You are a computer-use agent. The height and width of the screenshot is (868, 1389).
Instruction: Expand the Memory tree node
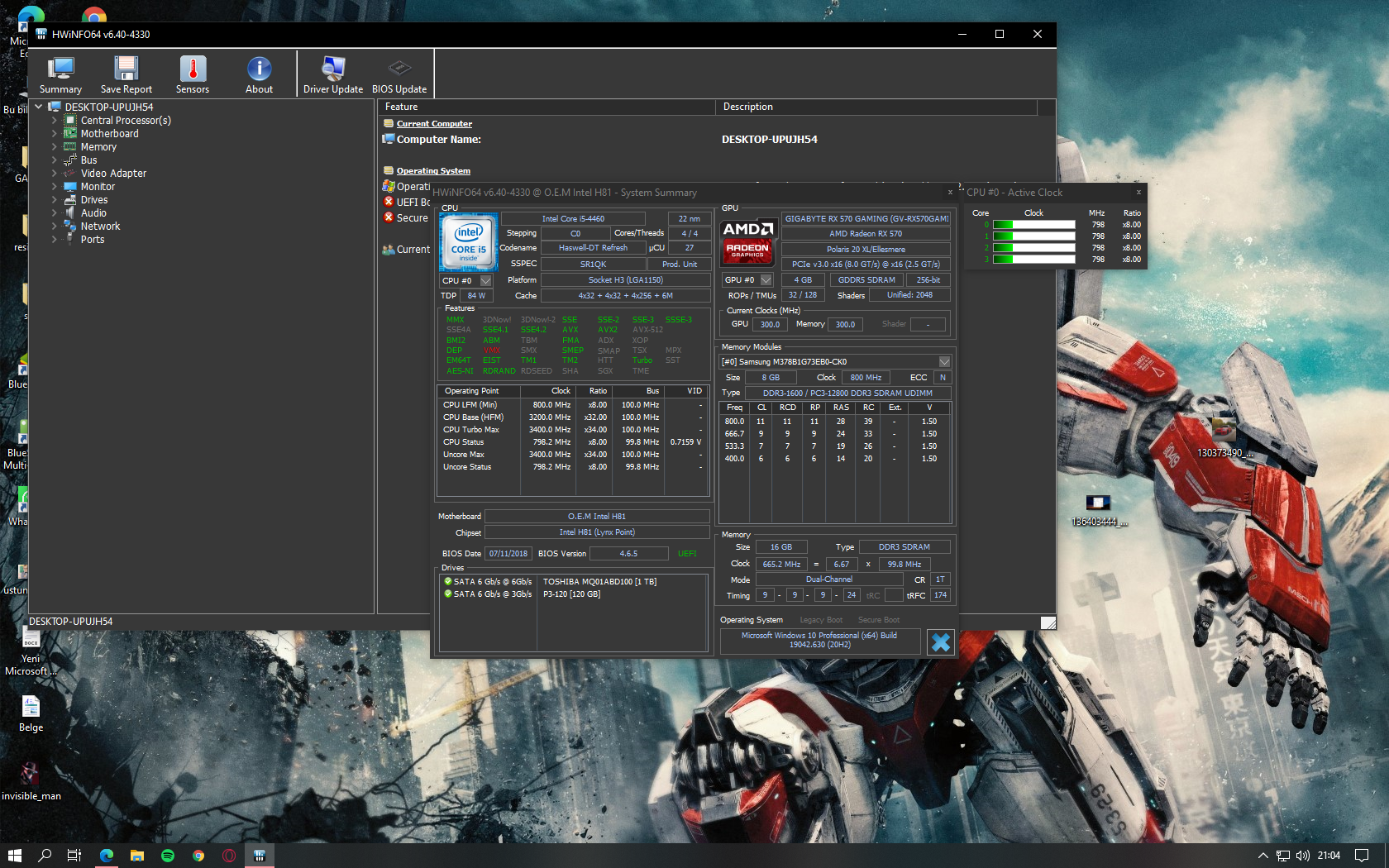(55, 147)
